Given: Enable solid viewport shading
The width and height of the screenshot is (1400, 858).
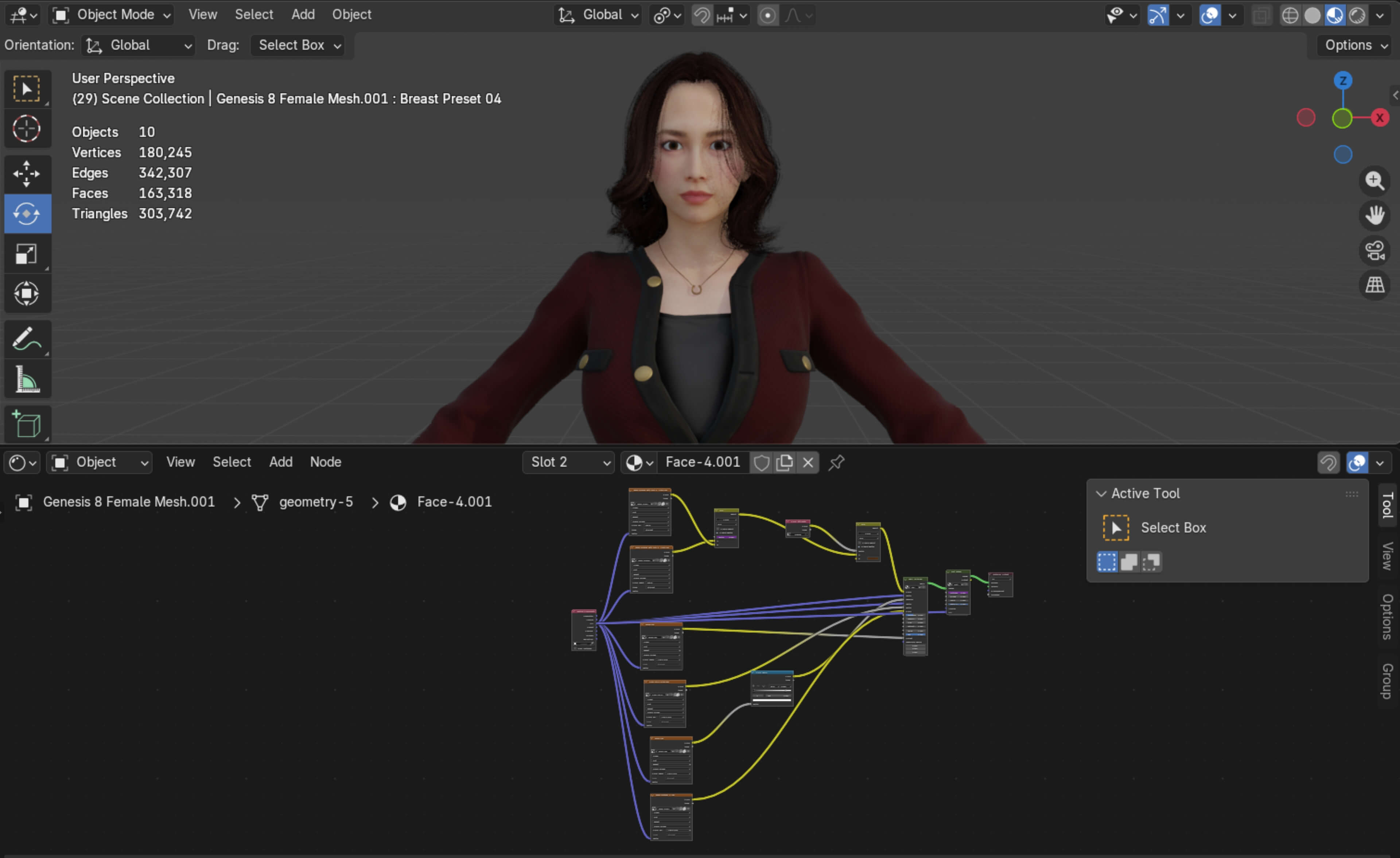Looking at the screenshot, I should pos(1312,15).
